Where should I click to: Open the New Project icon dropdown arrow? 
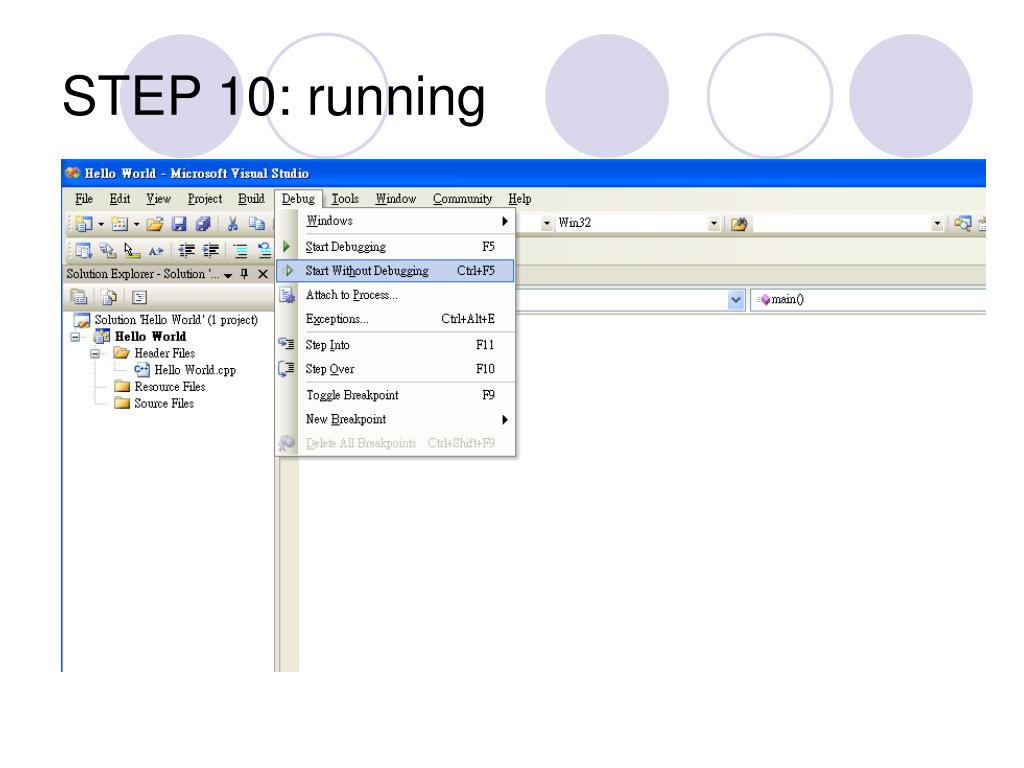(101, 225)
